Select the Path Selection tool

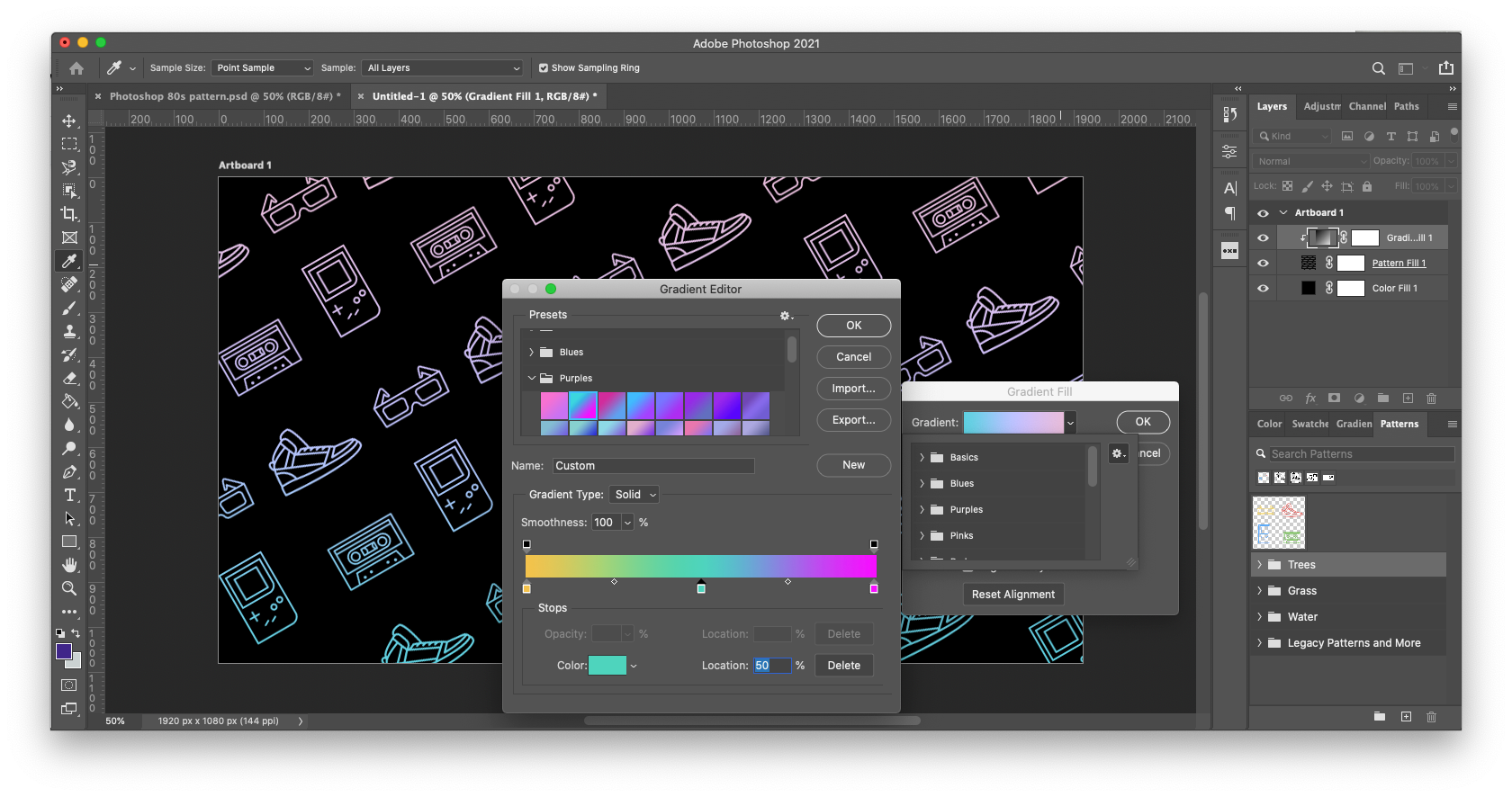(69, 518)
